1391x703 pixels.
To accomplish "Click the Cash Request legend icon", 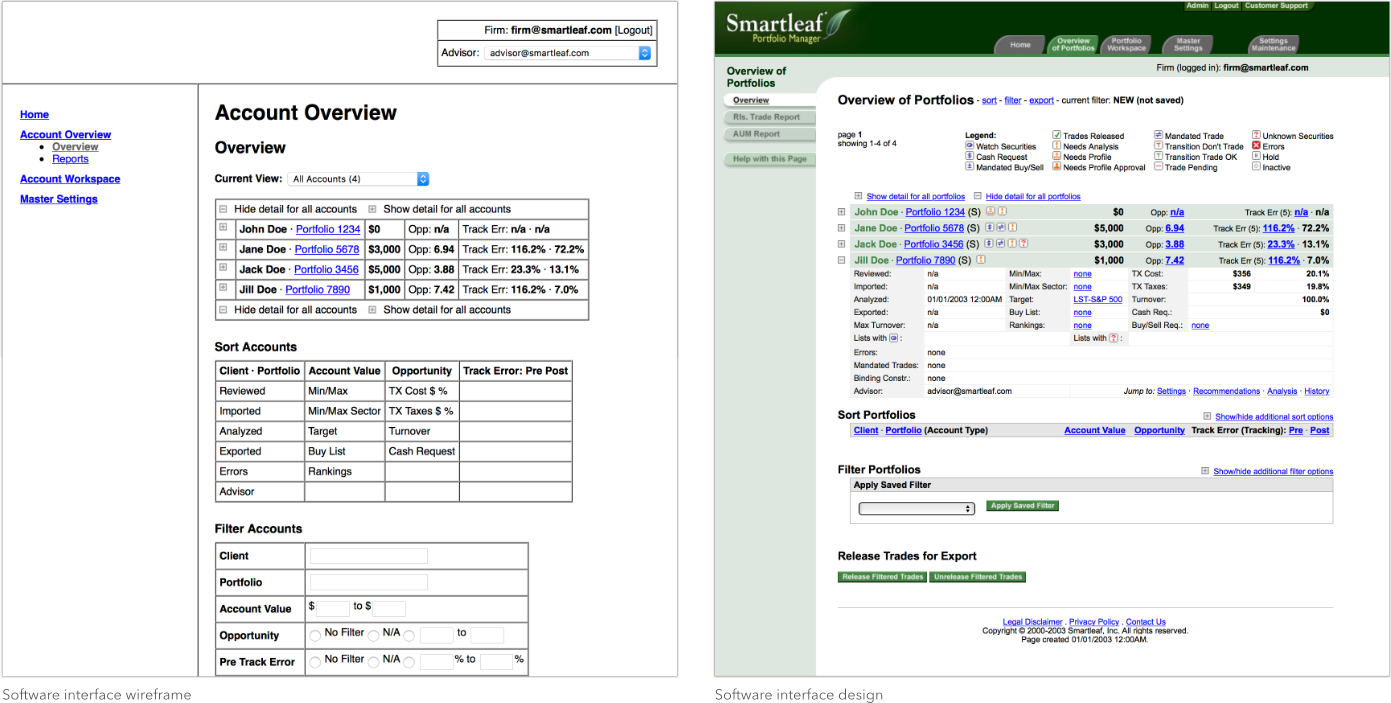I will tap(969, 156).
